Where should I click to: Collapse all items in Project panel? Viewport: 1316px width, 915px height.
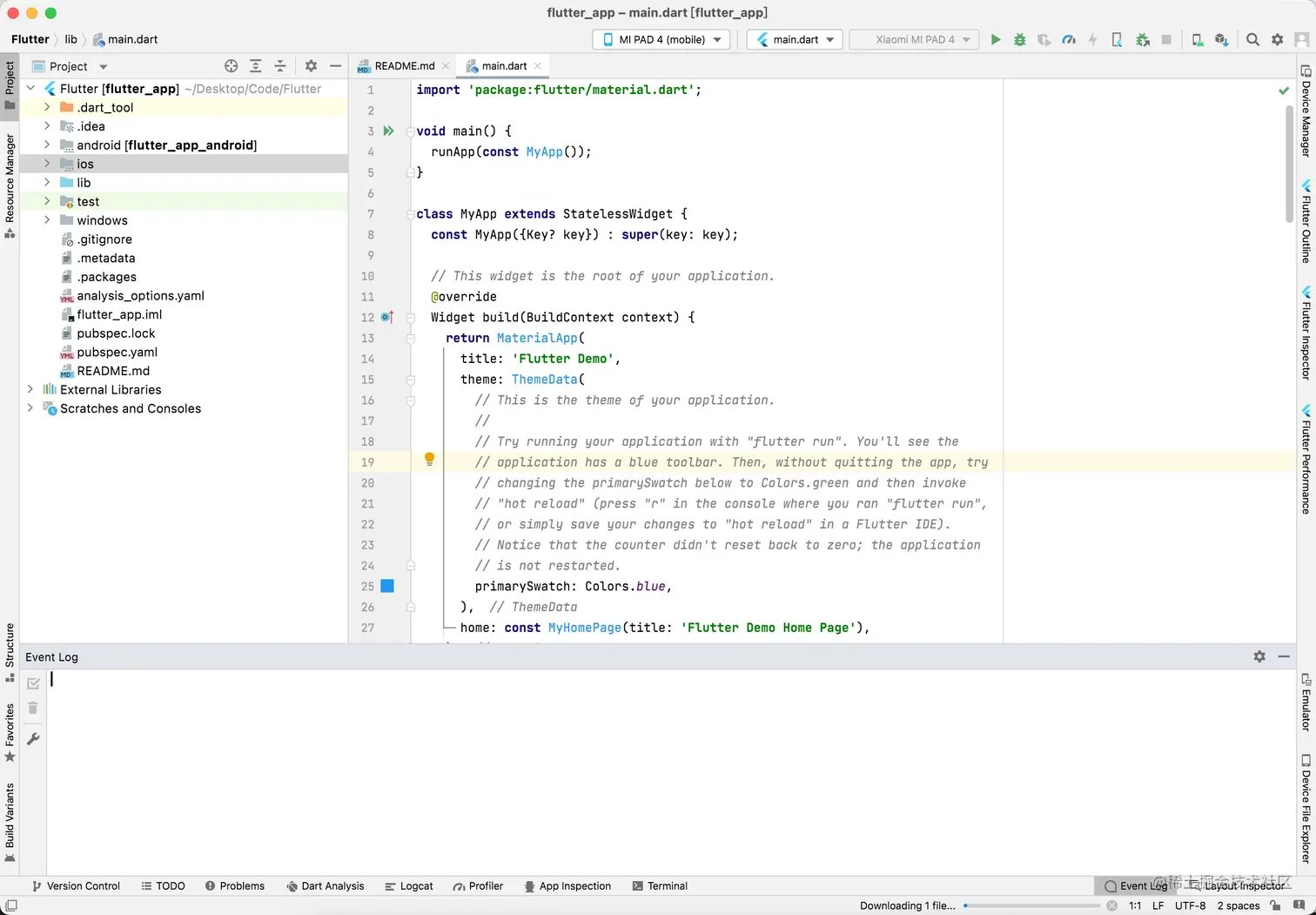click(x=279, y=66)
